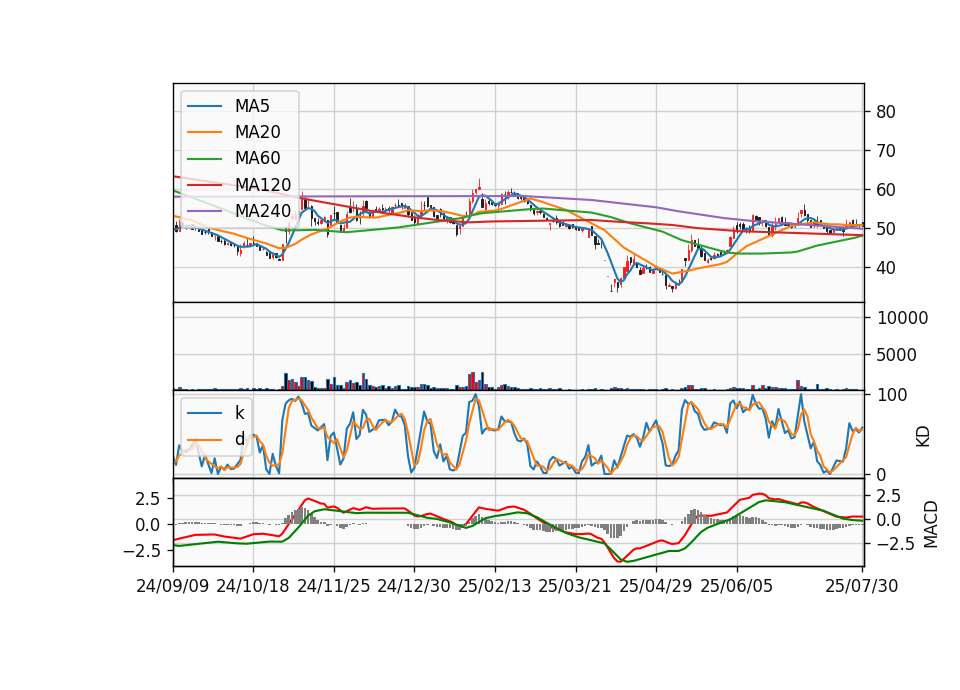Screen dimensions: 960x690
Task: Click the blue MA5 legend line sample
Action: pos(204,106)
